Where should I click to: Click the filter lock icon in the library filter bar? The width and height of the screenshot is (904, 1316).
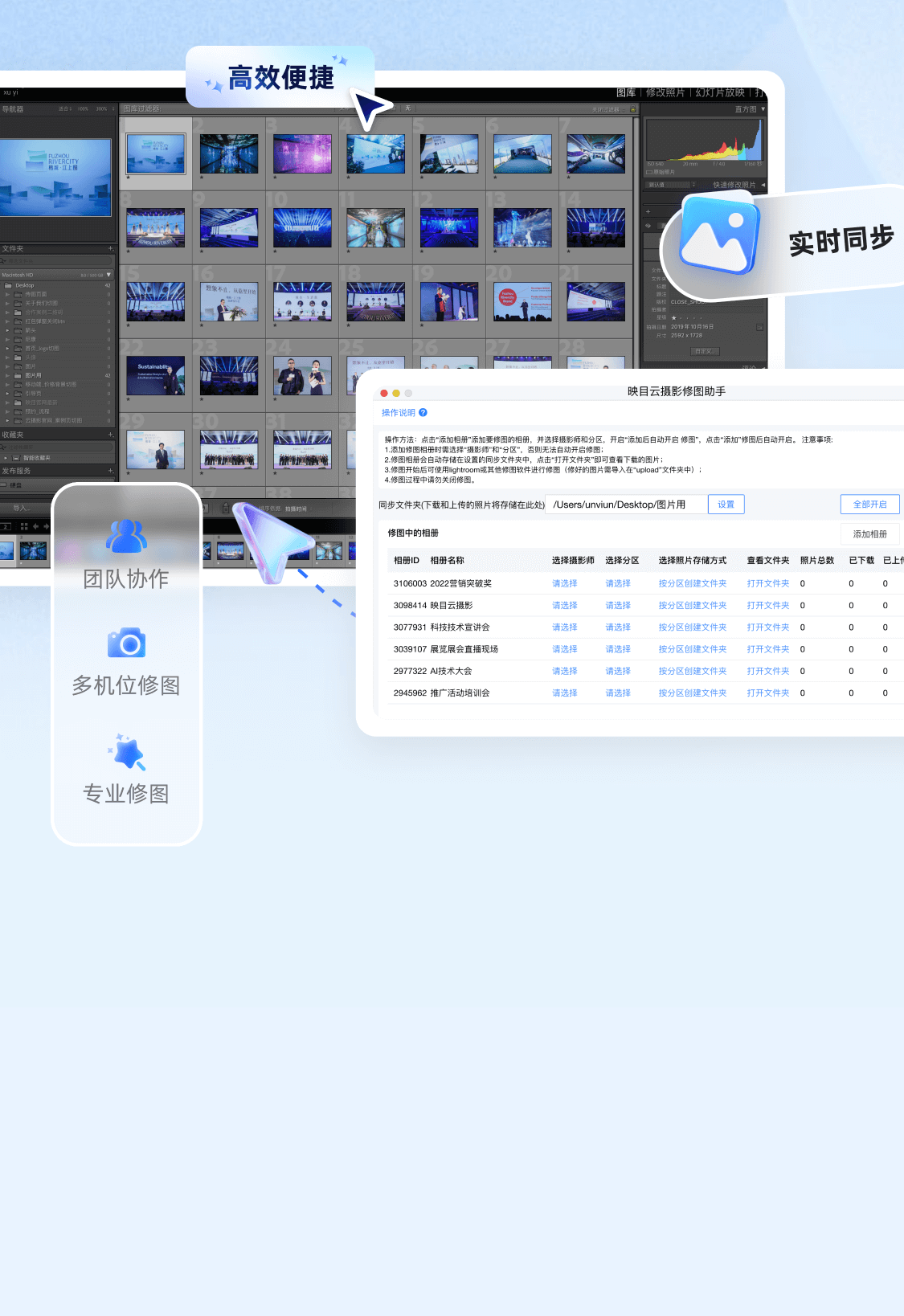[632, 109]
